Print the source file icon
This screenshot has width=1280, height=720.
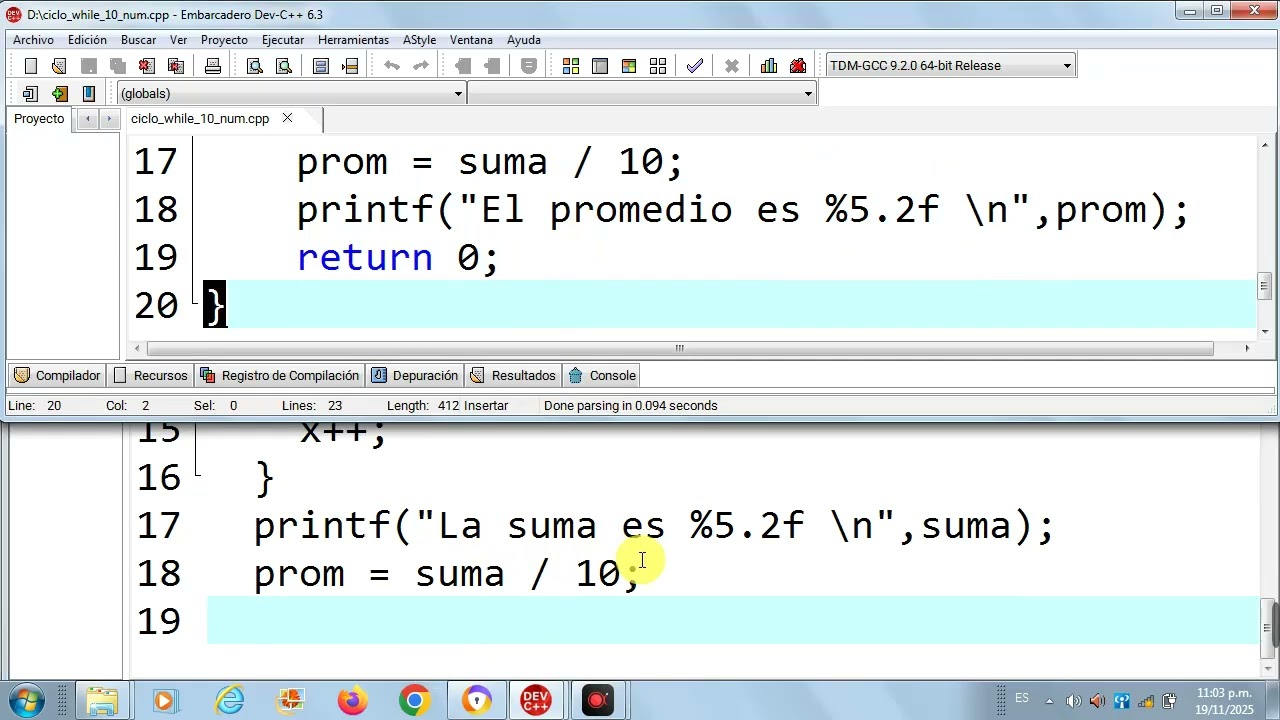click(x=212, y=66)
